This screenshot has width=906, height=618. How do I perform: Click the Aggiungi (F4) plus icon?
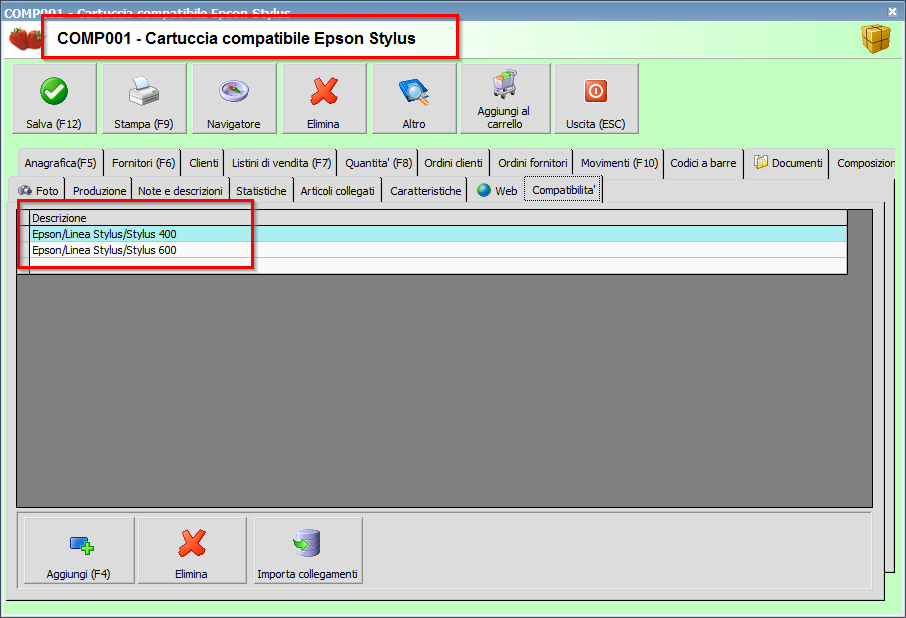[81, 545]
